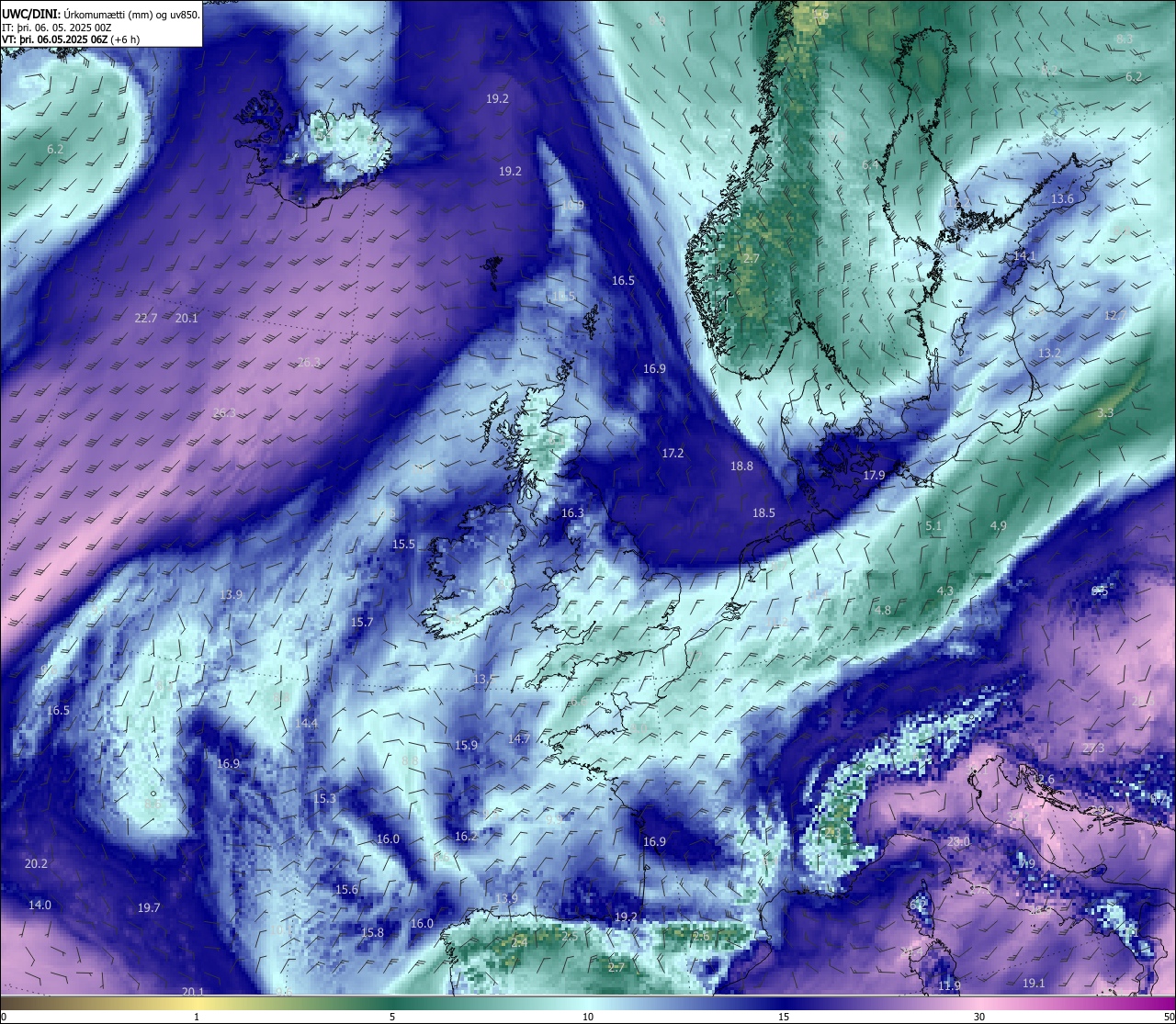Click the 4.9 value over Poland

(x=999, y=525)
